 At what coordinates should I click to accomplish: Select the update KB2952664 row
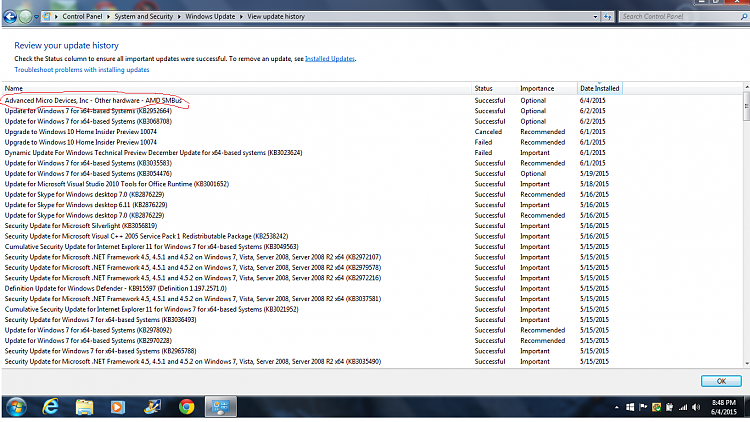(x=313, y=111)
